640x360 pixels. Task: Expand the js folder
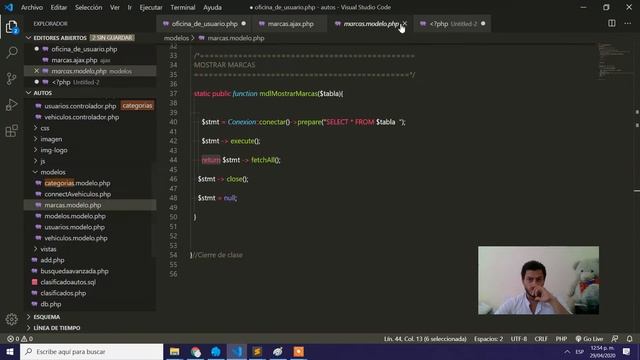[x=43, y=161]
